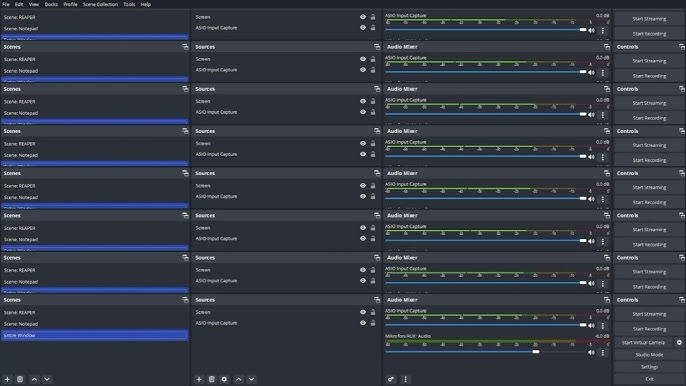Open OBS Settings from Controls

pos(649,367)
